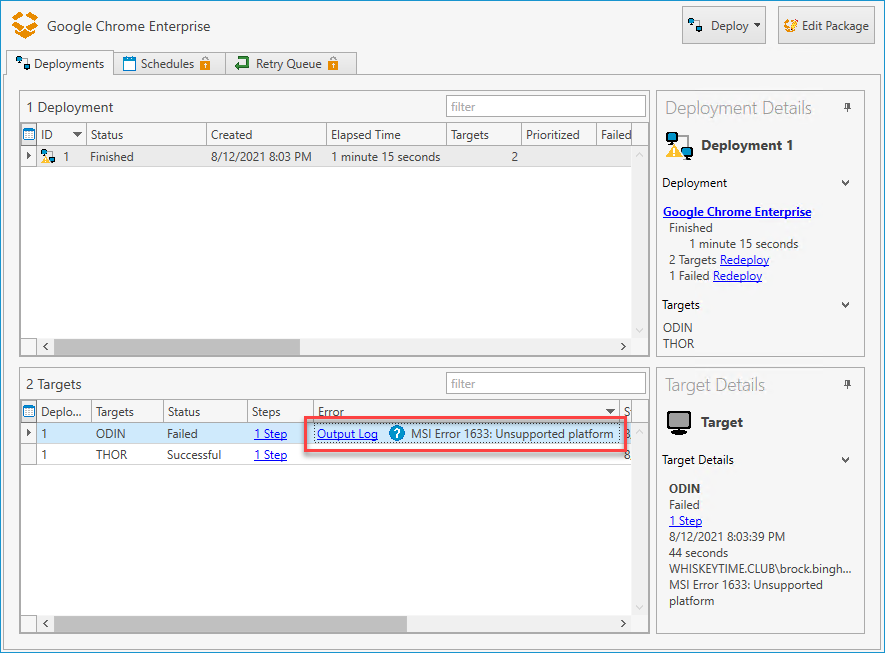The image size is (885, 653).
Task: Click the deployments filter input field
Action: pos(545,107)
